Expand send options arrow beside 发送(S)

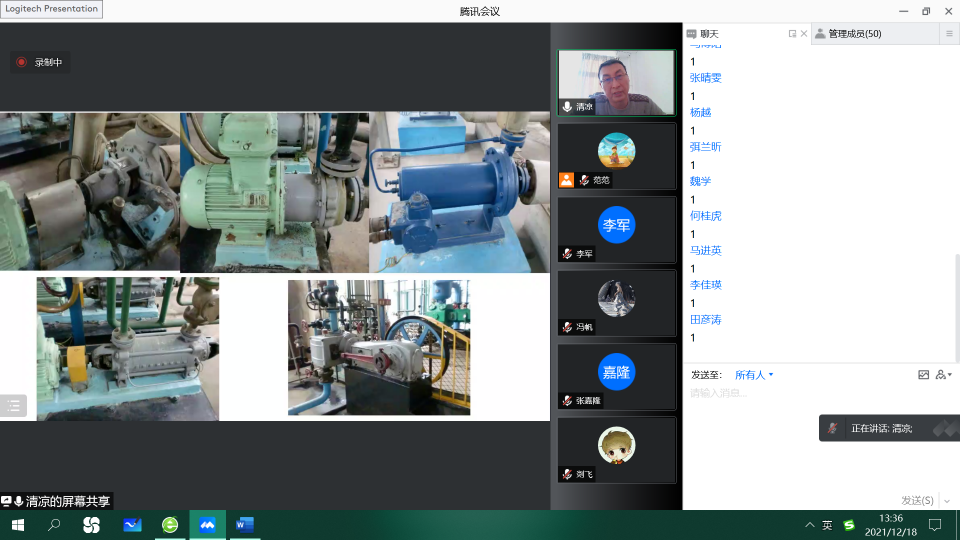tap(947, 501)
